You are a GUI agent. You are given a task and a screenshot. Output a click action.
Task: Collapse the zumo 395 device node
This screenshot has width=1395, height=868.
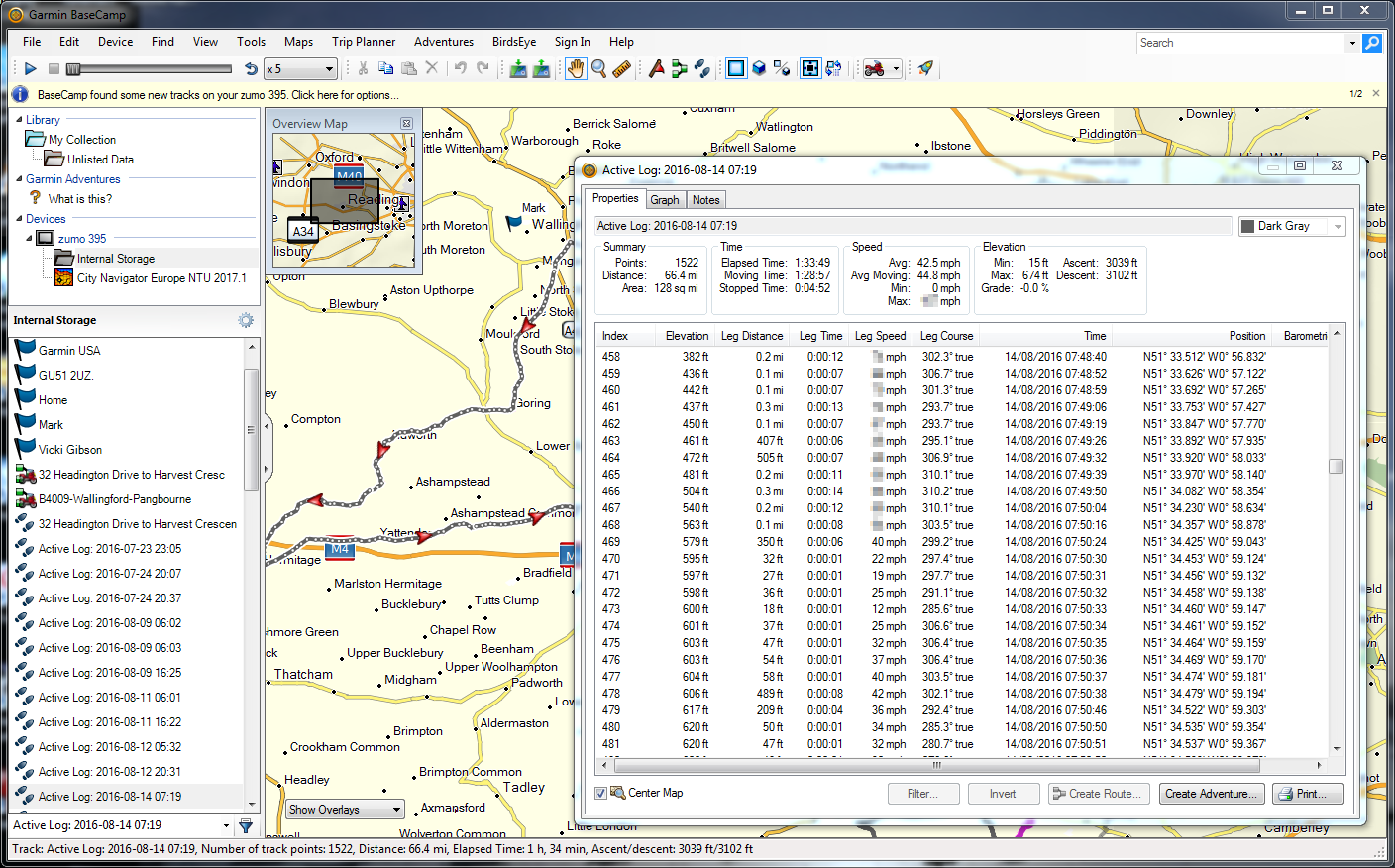[29, 238]
